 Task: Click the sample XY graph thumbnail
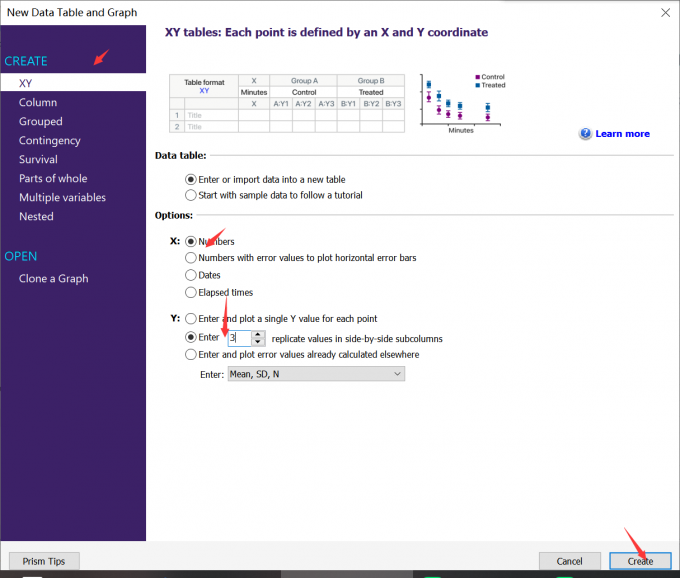tap(462, 104)
